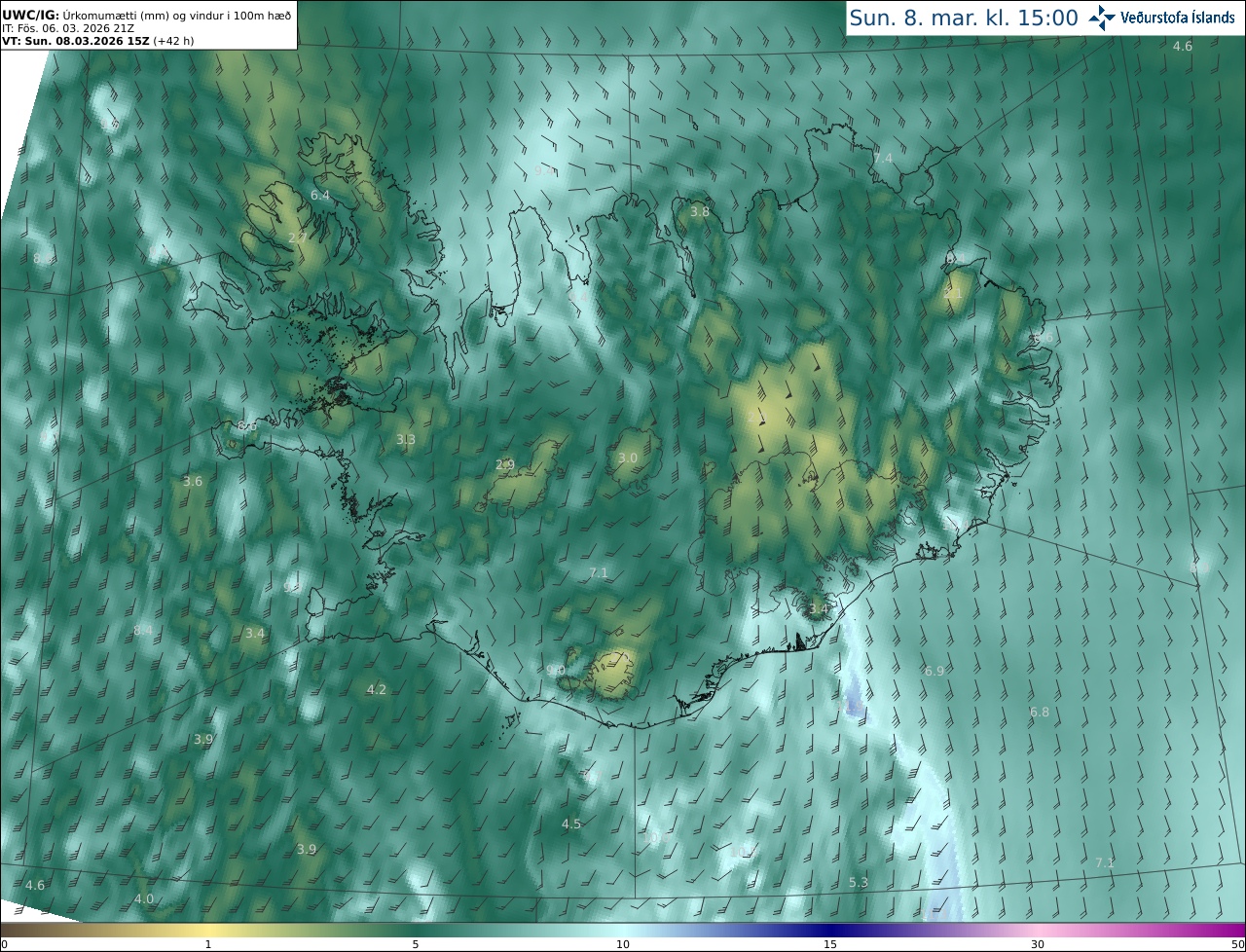Pick the dark navy segment of the color scale
1246x952 pixels.
click(x=832, y=931)
